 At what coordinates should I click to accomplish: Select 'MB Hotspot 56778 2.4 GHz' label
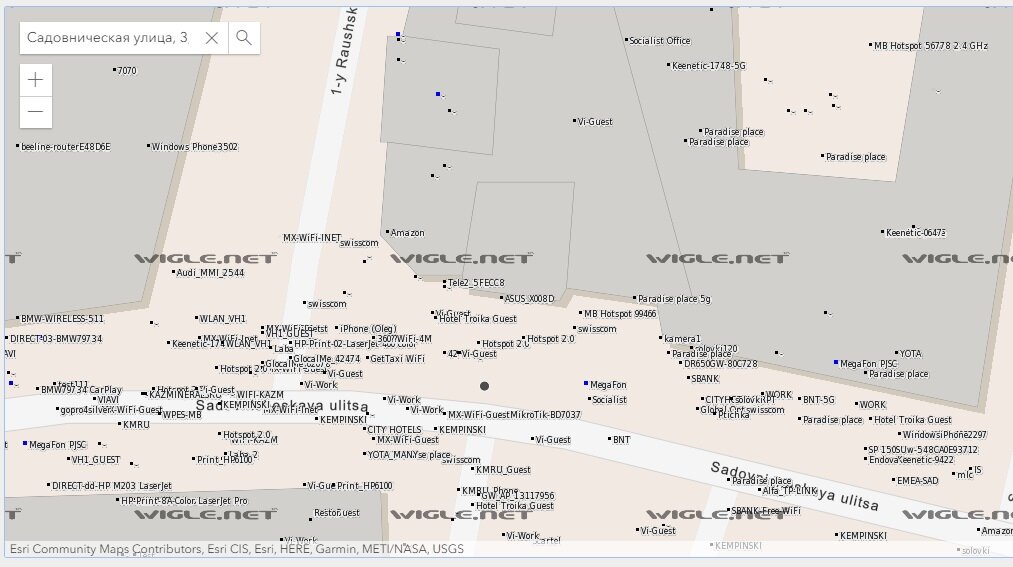[931, 46]
